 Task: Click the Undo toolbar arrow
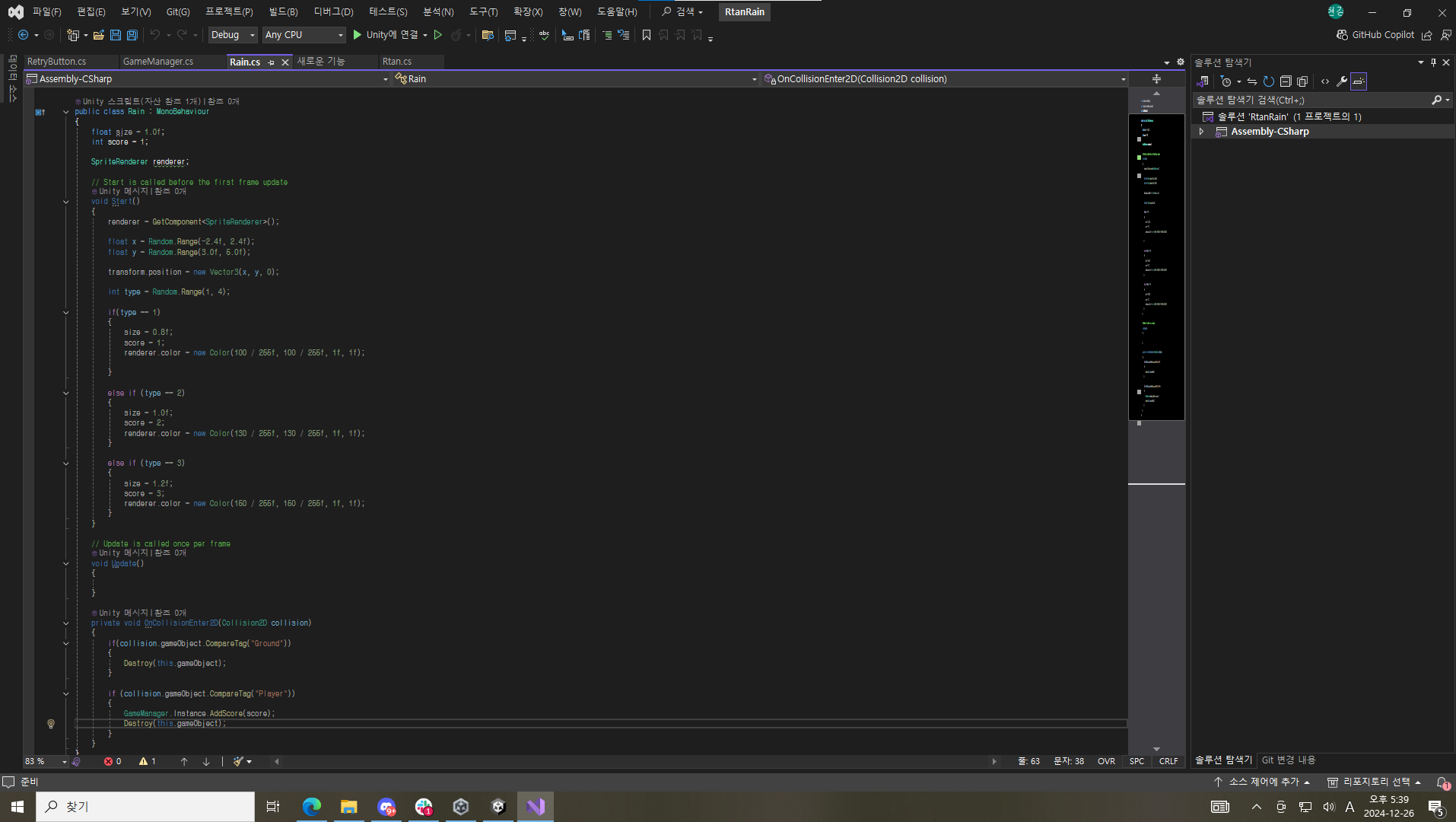pyautogui.click(x=154, y=35)
